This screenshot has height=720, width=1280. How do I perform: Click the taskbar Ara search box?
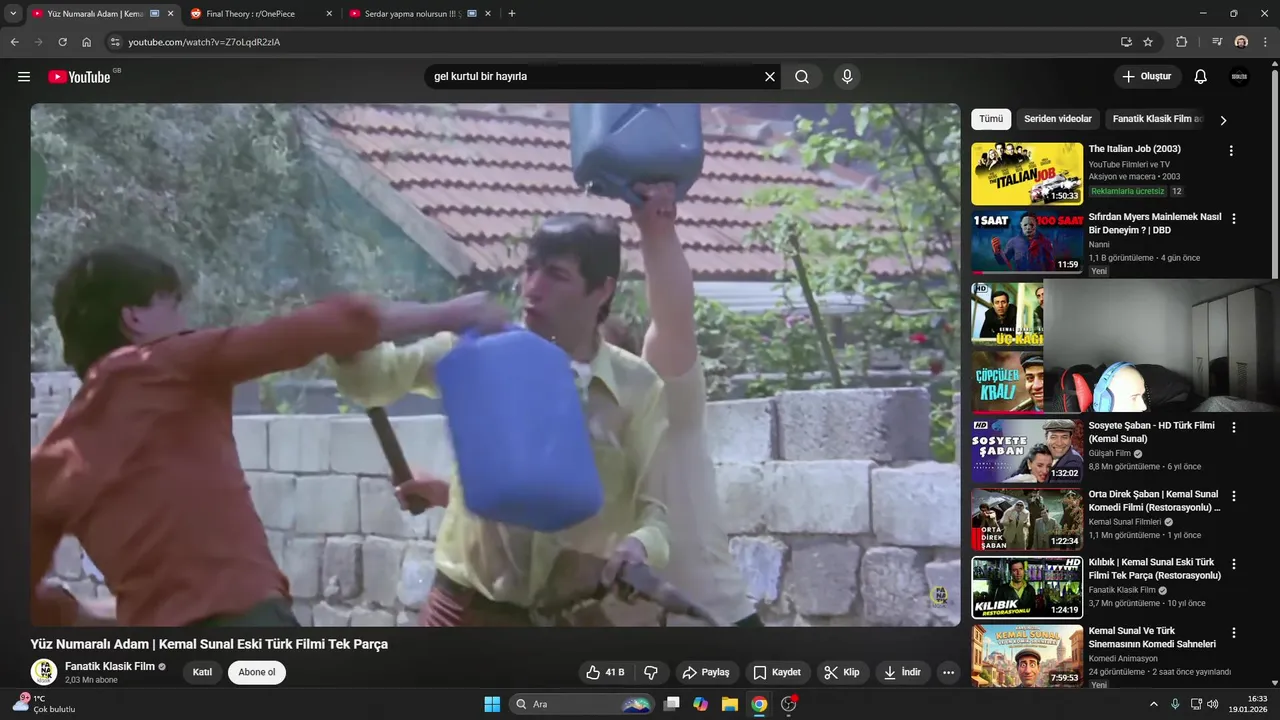tap(582, 704)
